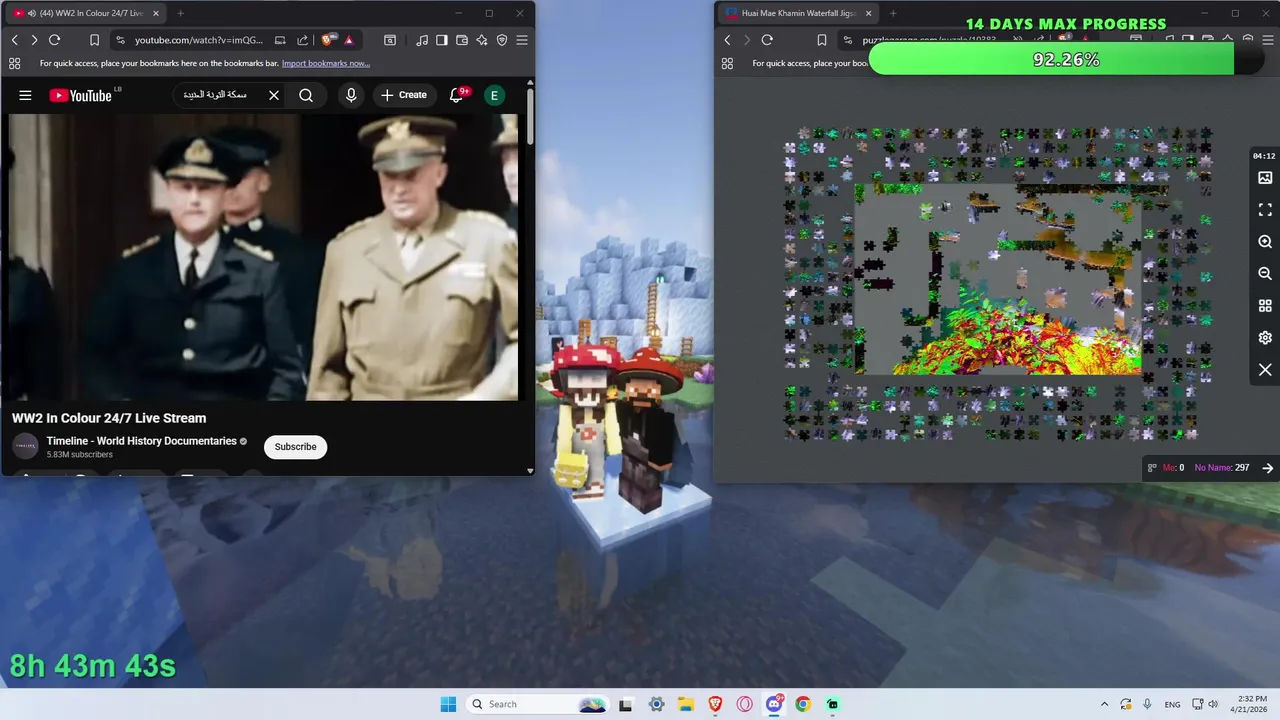Open the share icon in YouTube address bar

[302, 40]
